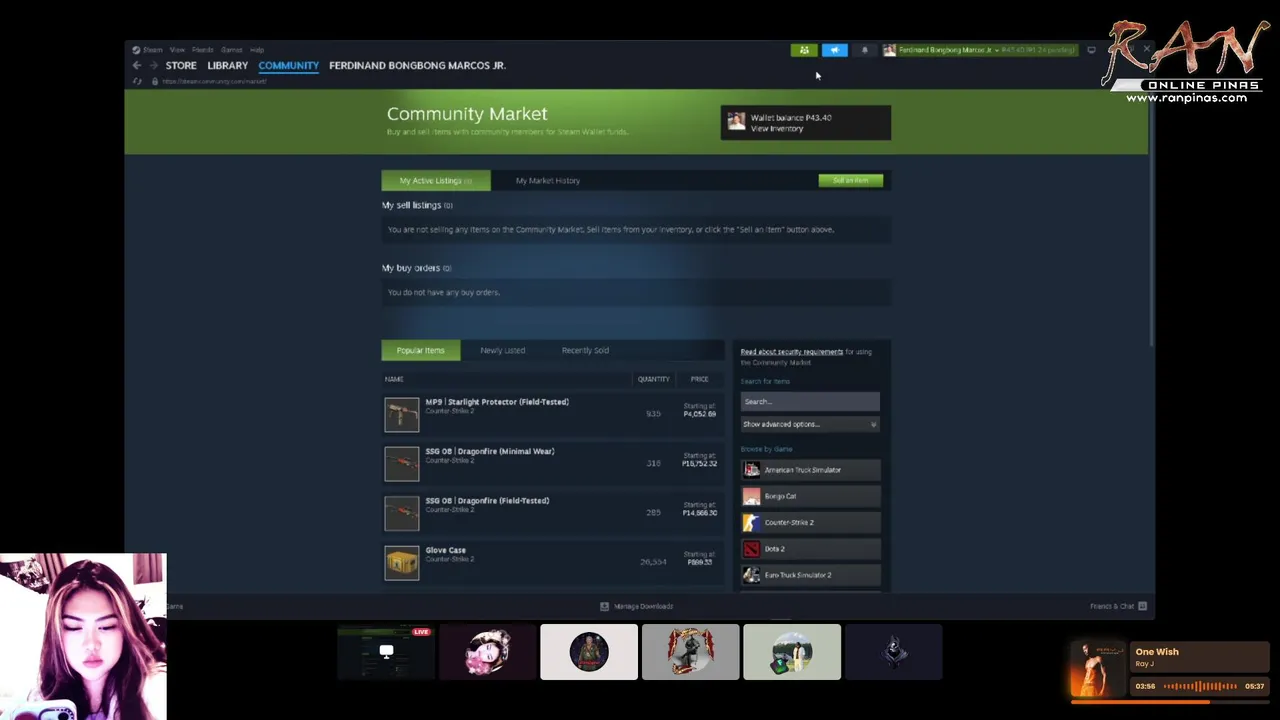Open the Steam menu
The image size is (1280, 720).
coord(152,49)
